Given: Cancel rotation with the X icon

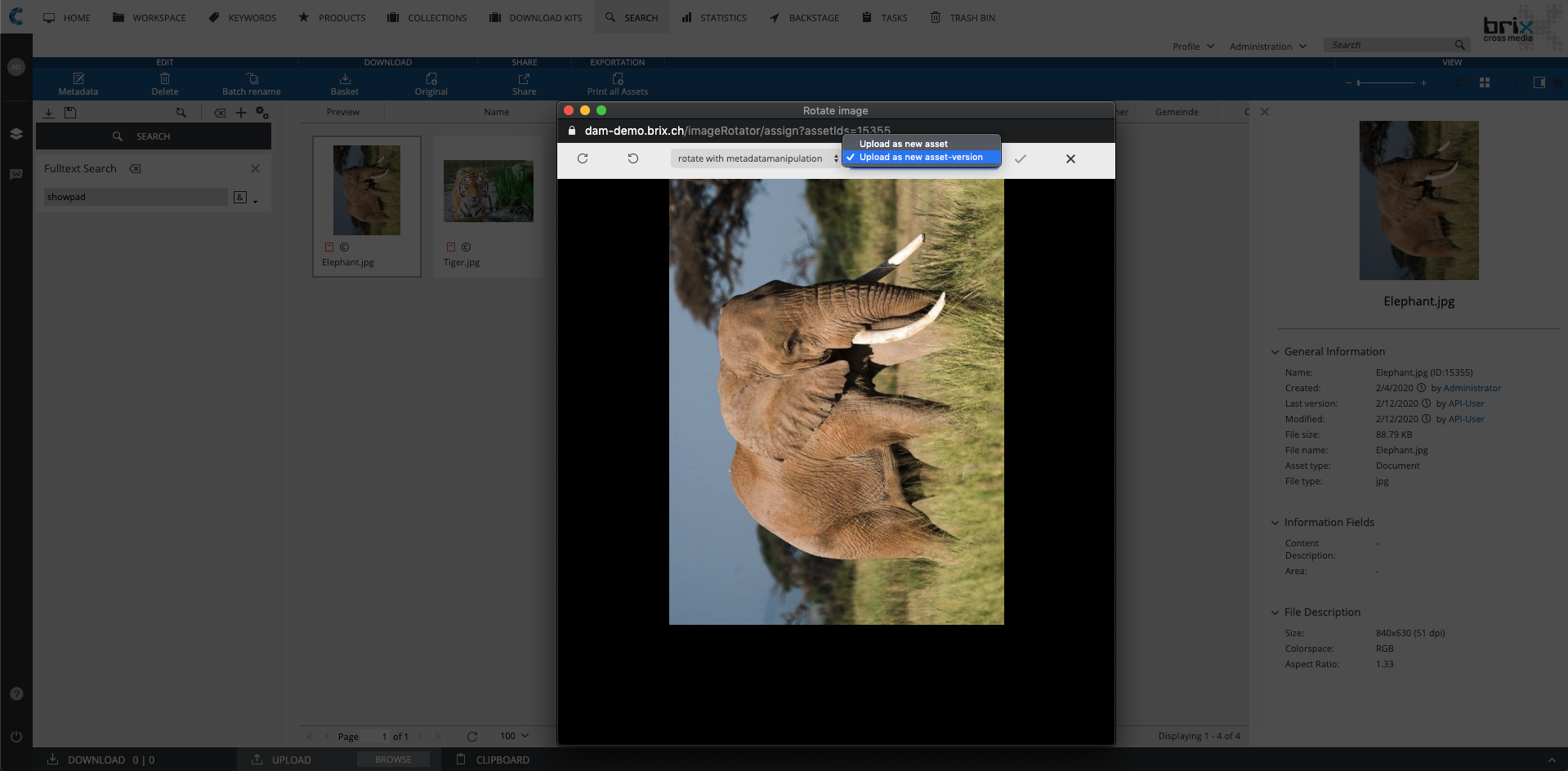Looking at the screenshot, I should [x=1070, y=159].
